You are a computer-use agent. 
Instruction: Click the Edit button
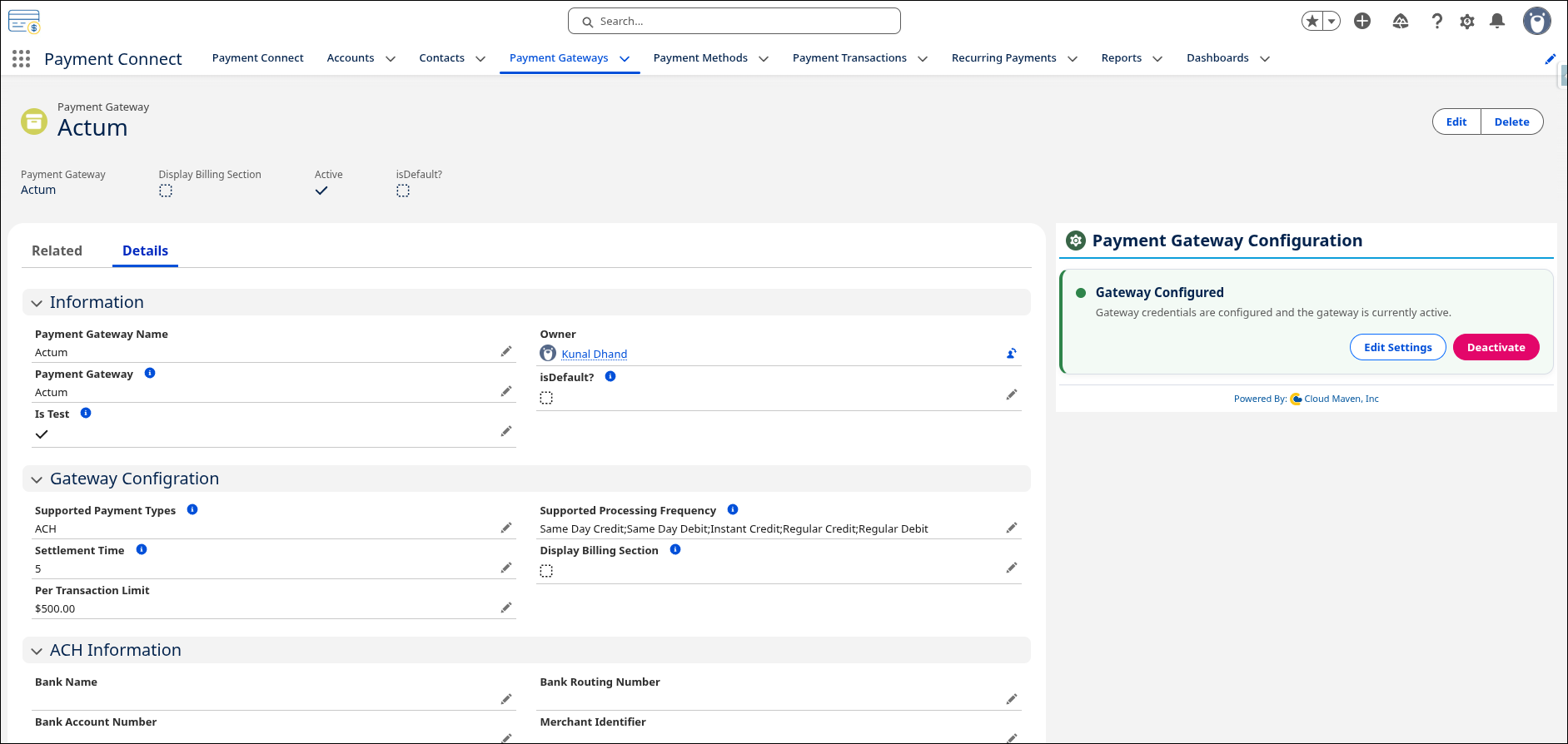(1456, 122)
